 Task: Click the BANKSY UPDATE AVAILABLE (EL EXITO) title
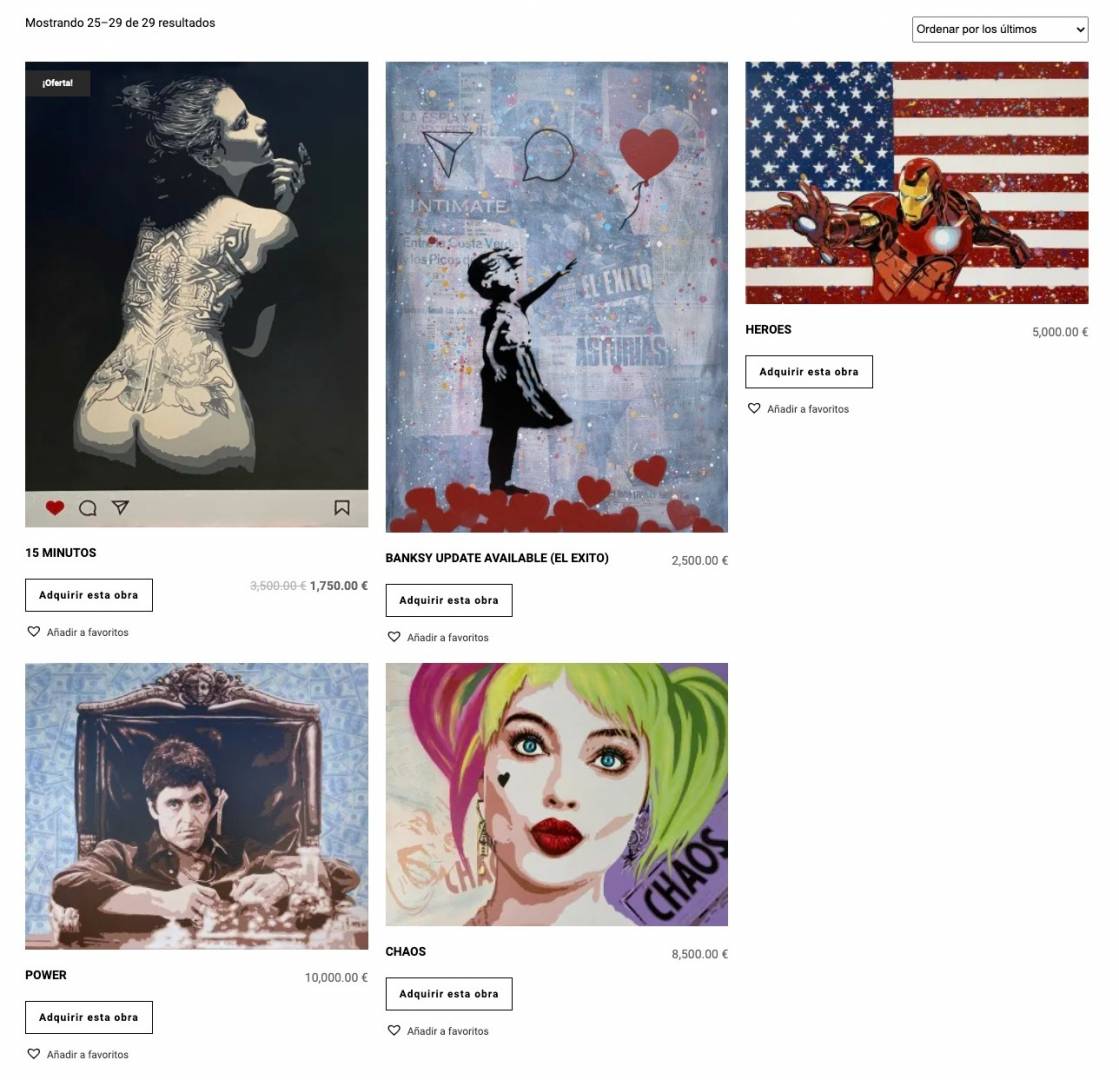coord(497,558)
